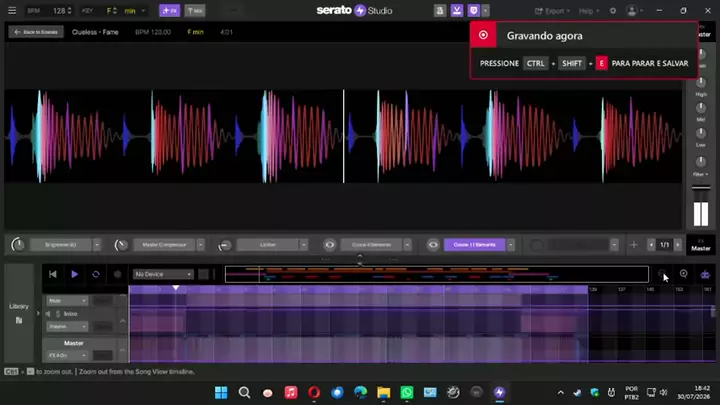720x405 pixels.
Task: Click the purple shield icon in header
Action: (473, 11)
